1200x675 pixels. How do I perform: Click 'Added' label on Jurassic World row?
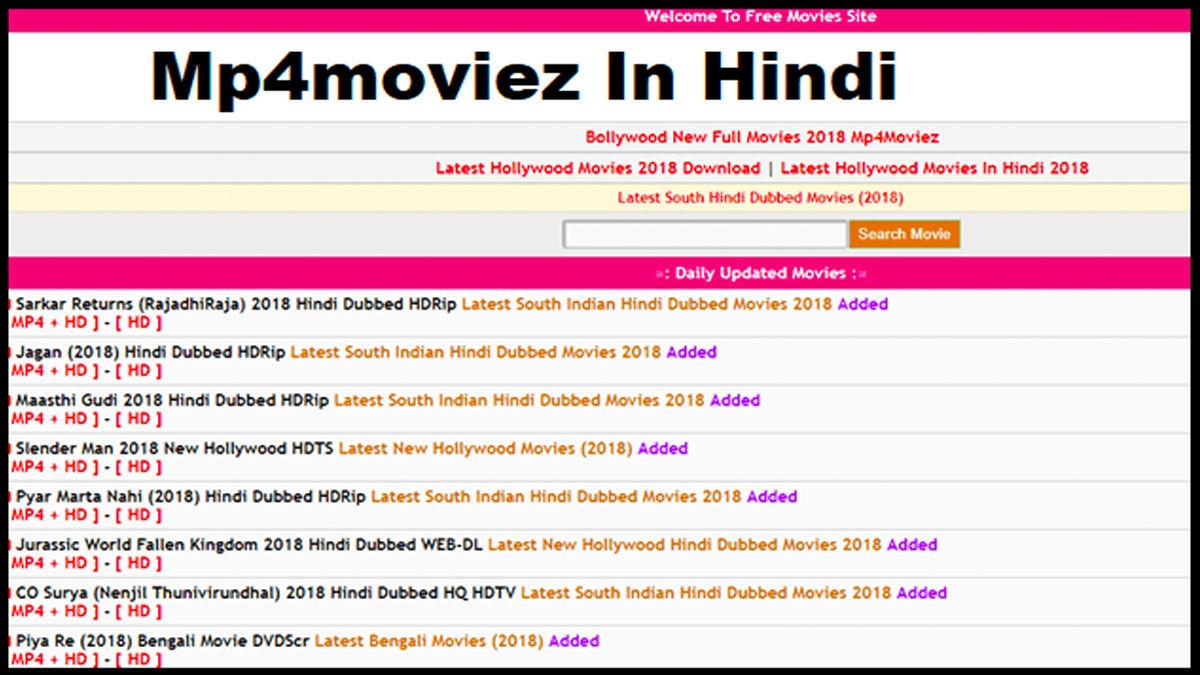pos(912,545)
